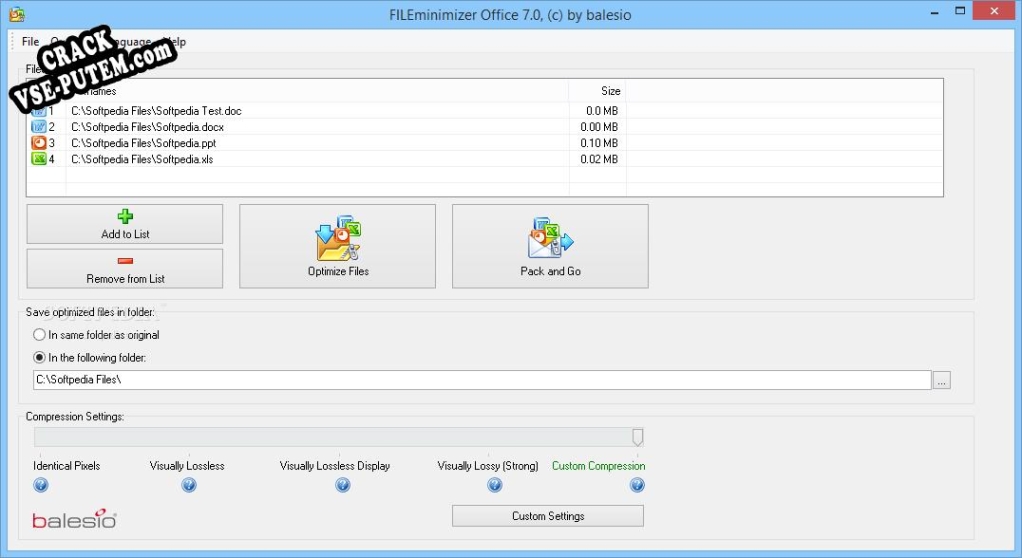Click Remove from List button
This screenshot has height=558, width=1022.
[124, 269]
